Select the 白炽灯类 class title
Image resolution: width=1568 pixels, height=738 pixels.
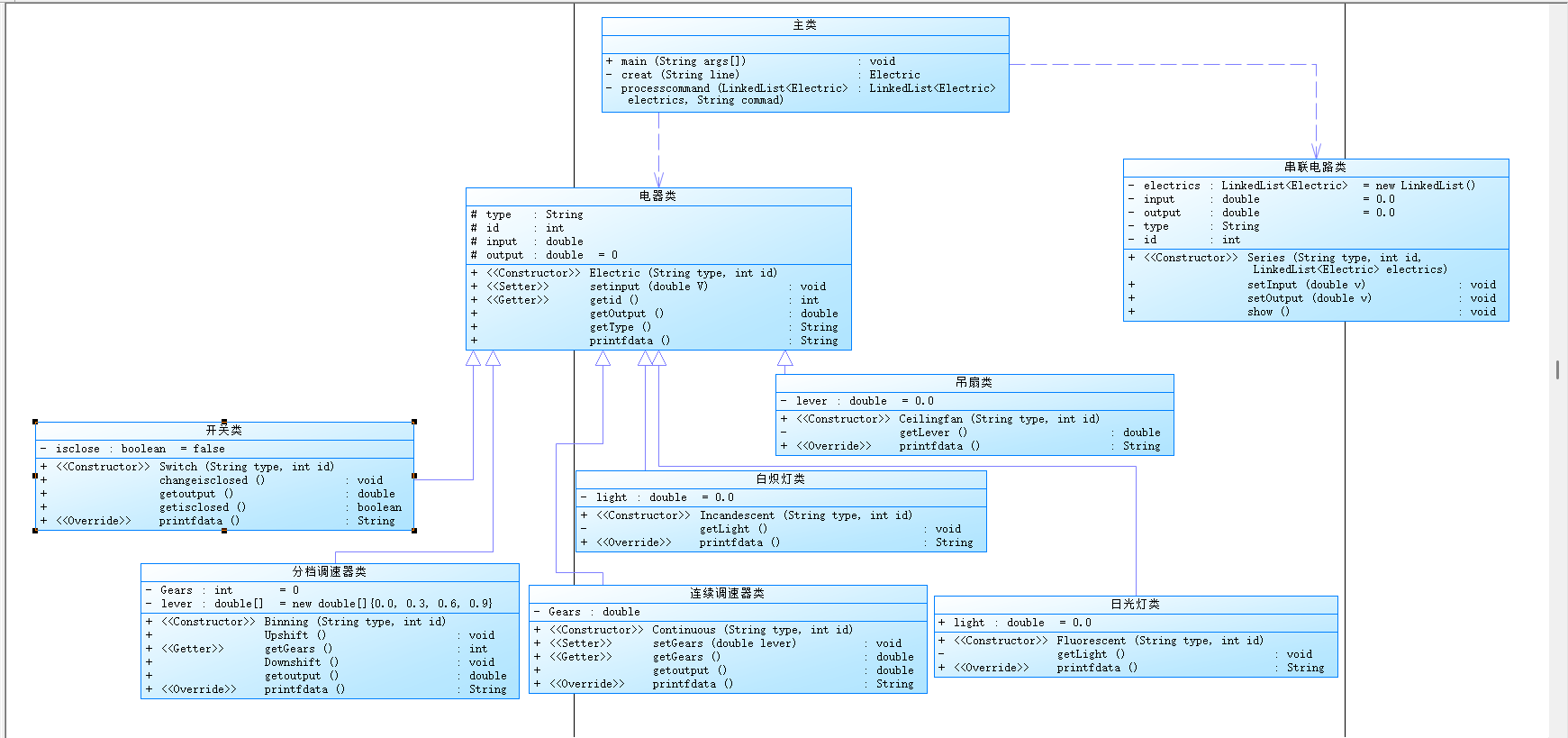781,478
